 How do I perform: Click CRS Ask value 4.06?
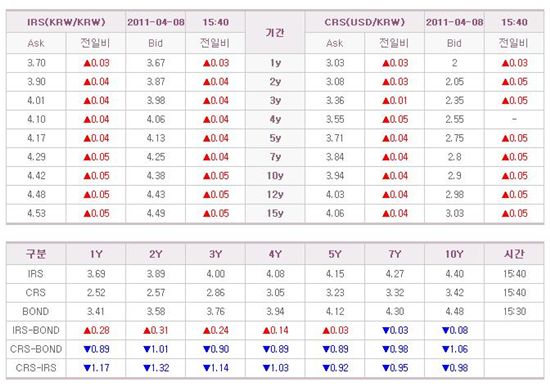[335, 213]
